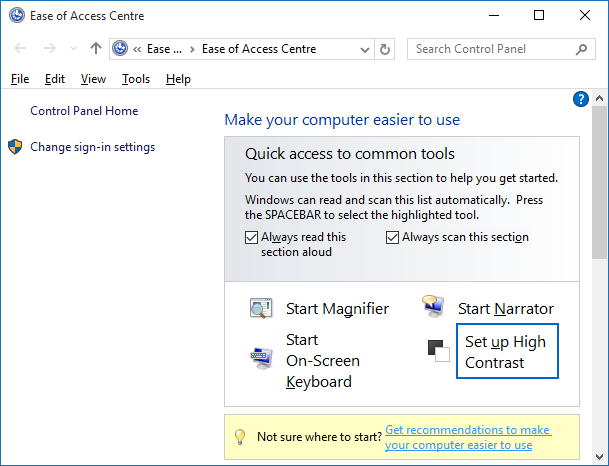Go to Control Panel Home

click(84, 111)
